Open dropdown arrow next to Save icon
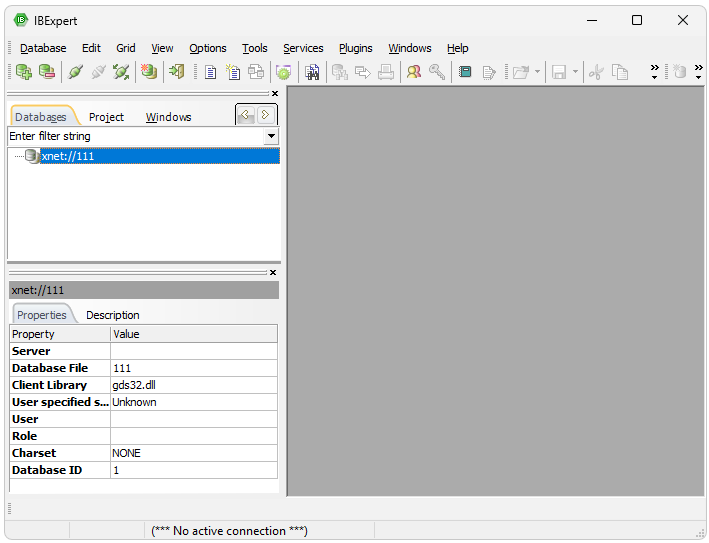The height and width of the screenshot is (543, 709). [575, 72]
